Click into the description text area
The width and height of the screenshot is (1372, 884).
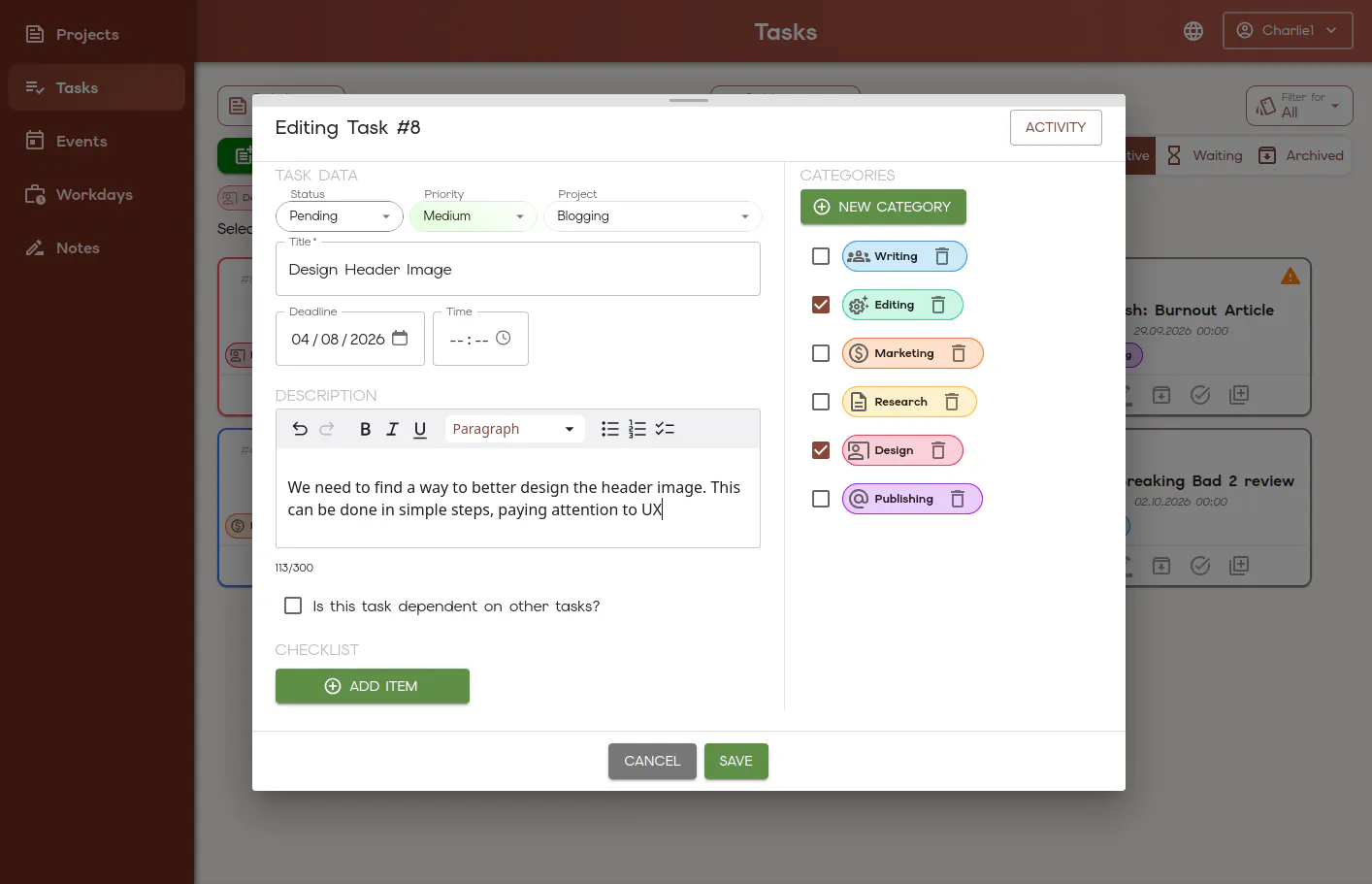[518, 498]
